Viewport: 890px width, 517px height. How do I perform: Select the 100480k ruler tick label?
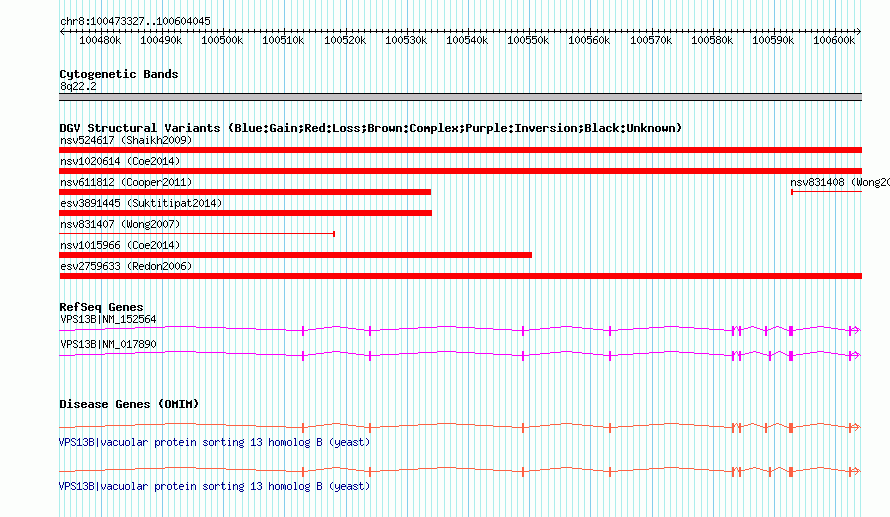100,40
